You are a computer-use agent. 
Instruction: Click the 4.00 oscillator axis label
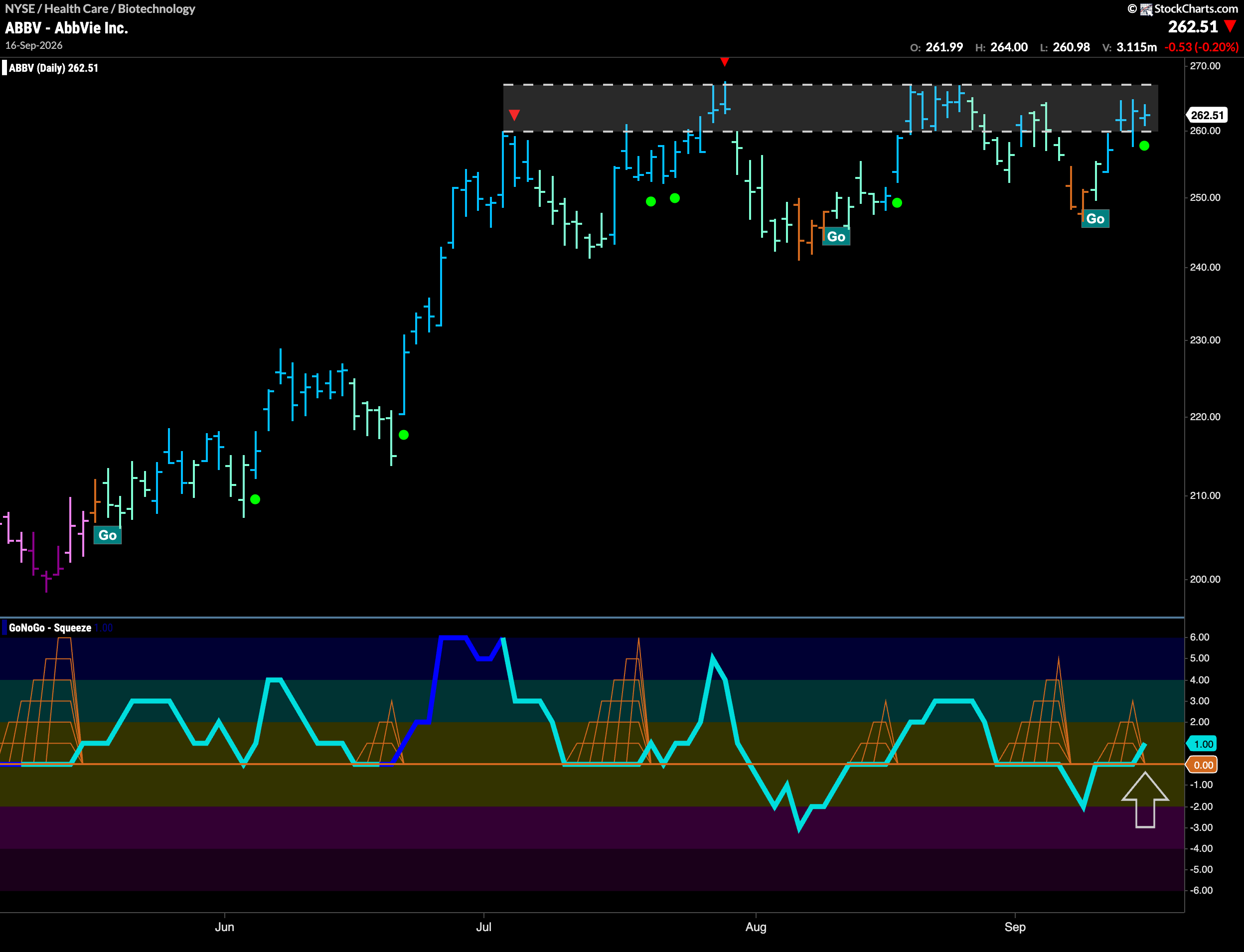tap(1200, 680)
